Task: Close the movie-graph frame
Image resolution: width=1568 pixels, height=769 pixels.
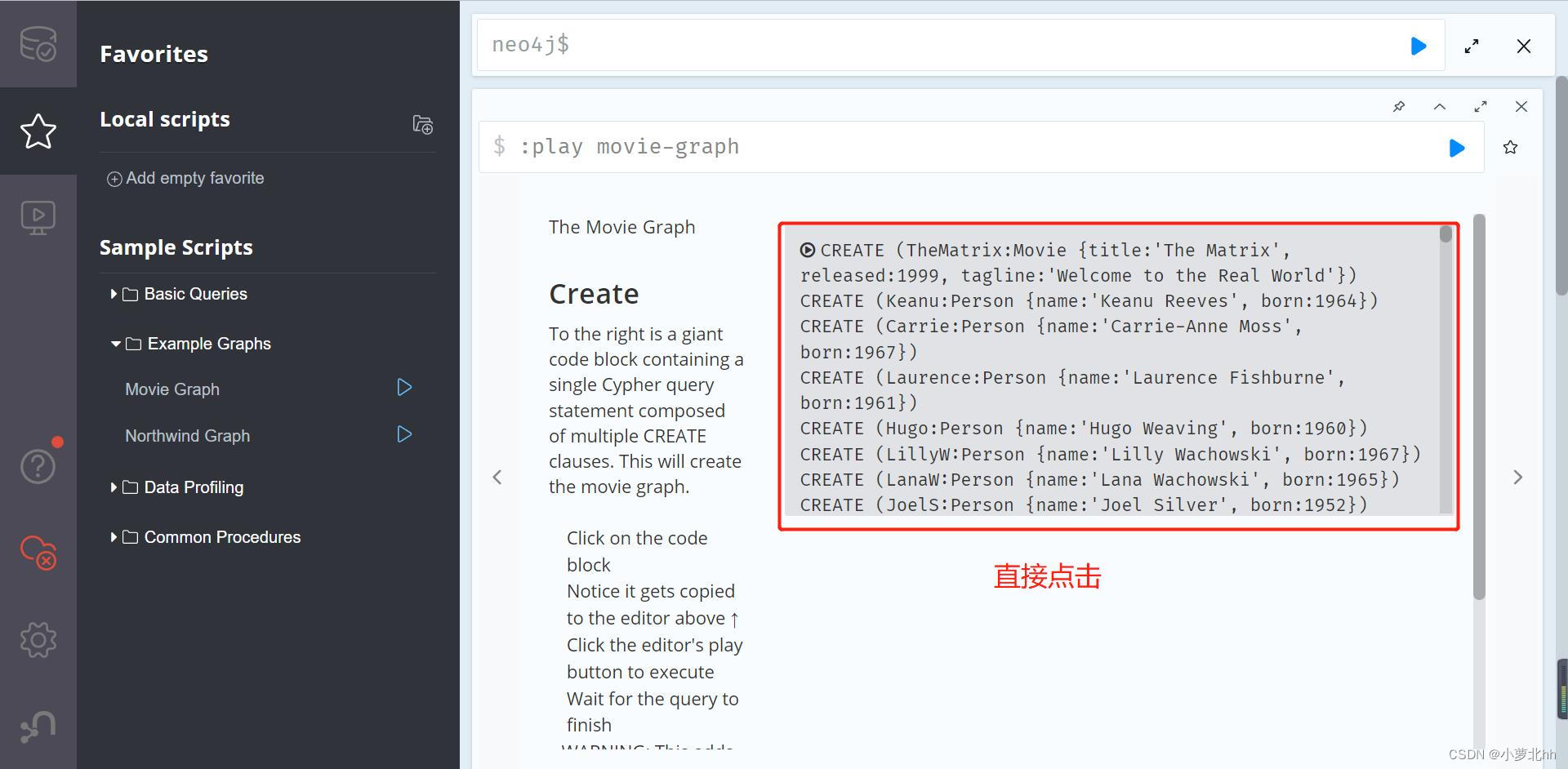Action: point(1521,106)
